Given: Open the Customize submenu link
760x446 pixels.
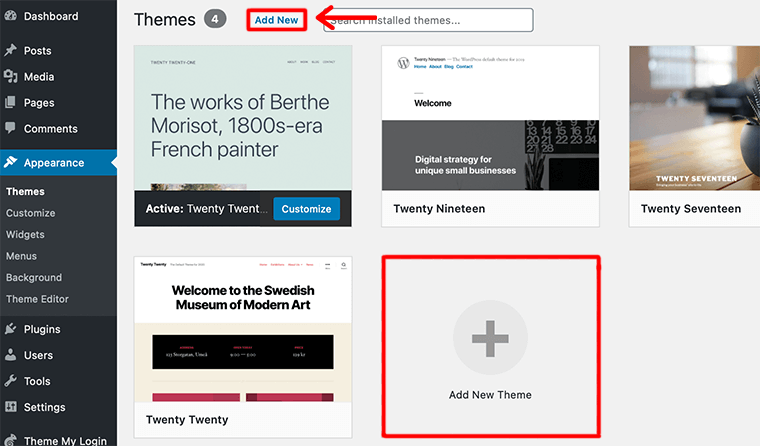Looking at the screenshot, I should (x=31, y=213).
